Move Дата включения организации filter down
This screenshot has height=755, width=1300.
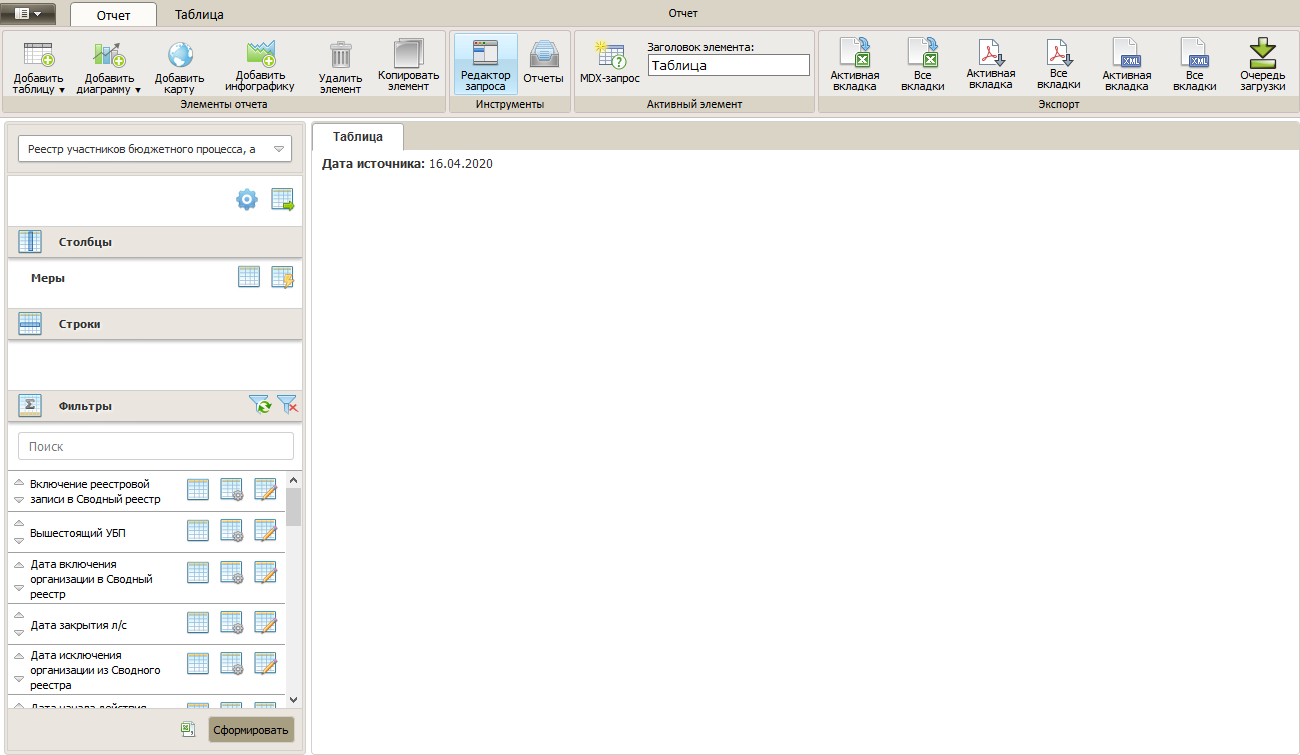18,589
